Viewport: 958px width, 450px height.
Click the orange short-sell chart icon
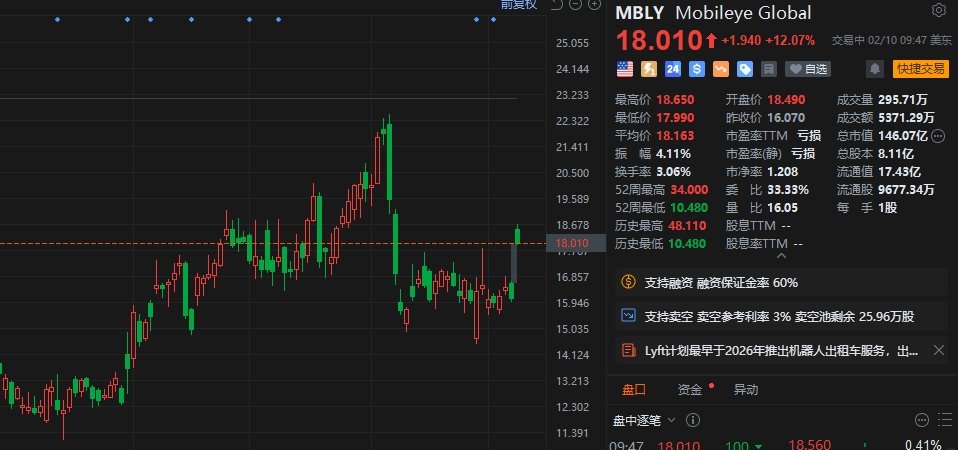tap(720, 69)
